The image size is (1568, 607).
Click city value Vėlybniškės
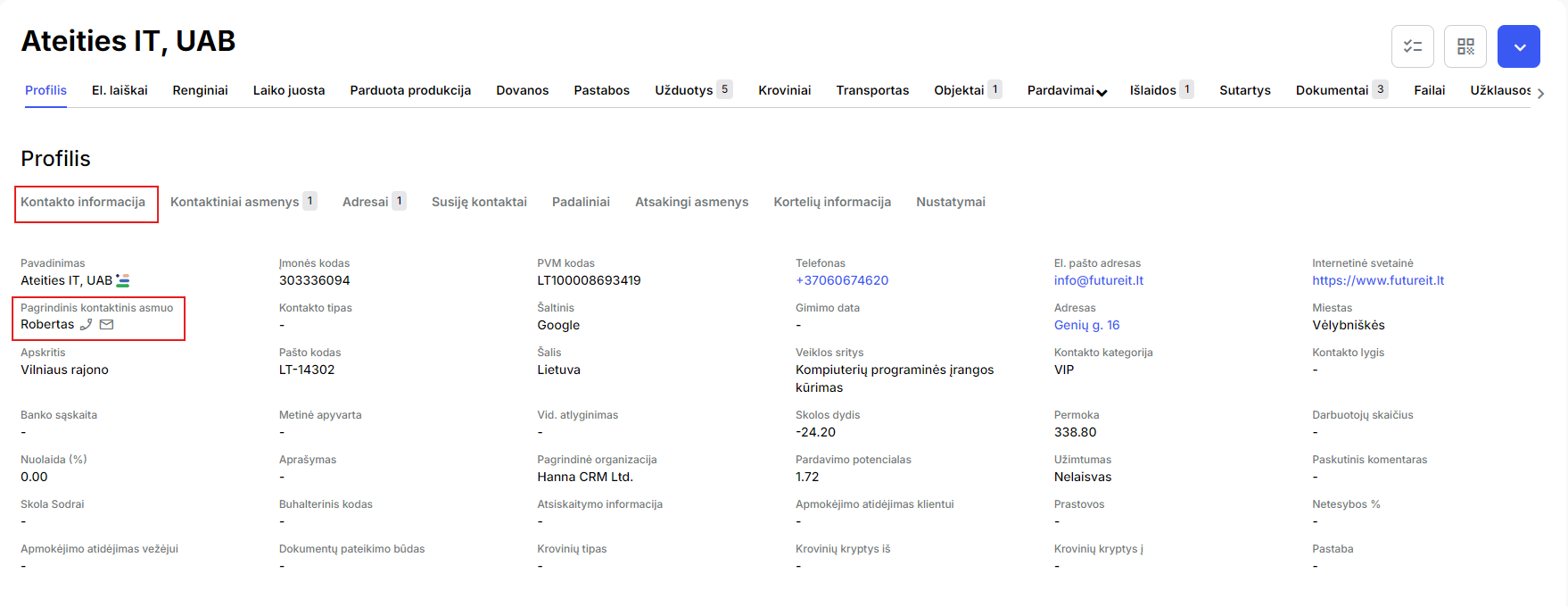coord(1349,325)
